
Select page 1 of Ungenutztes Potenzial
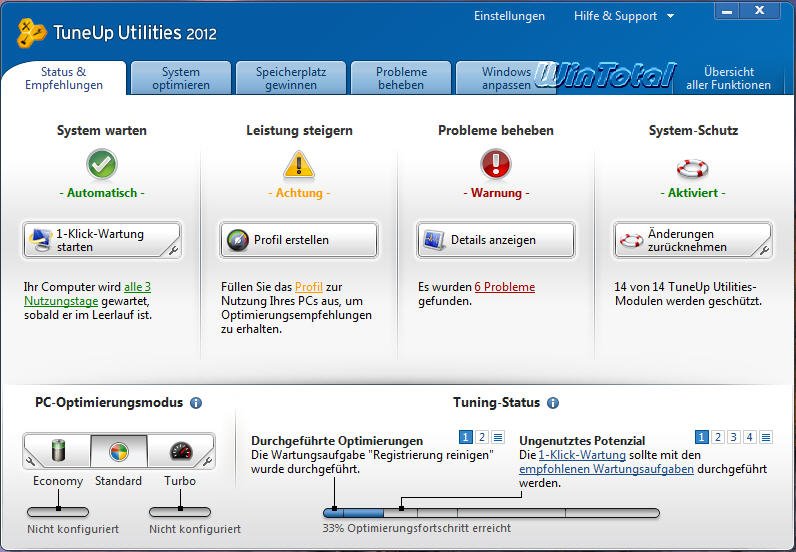pyautogui.click(x=701, y=437)
